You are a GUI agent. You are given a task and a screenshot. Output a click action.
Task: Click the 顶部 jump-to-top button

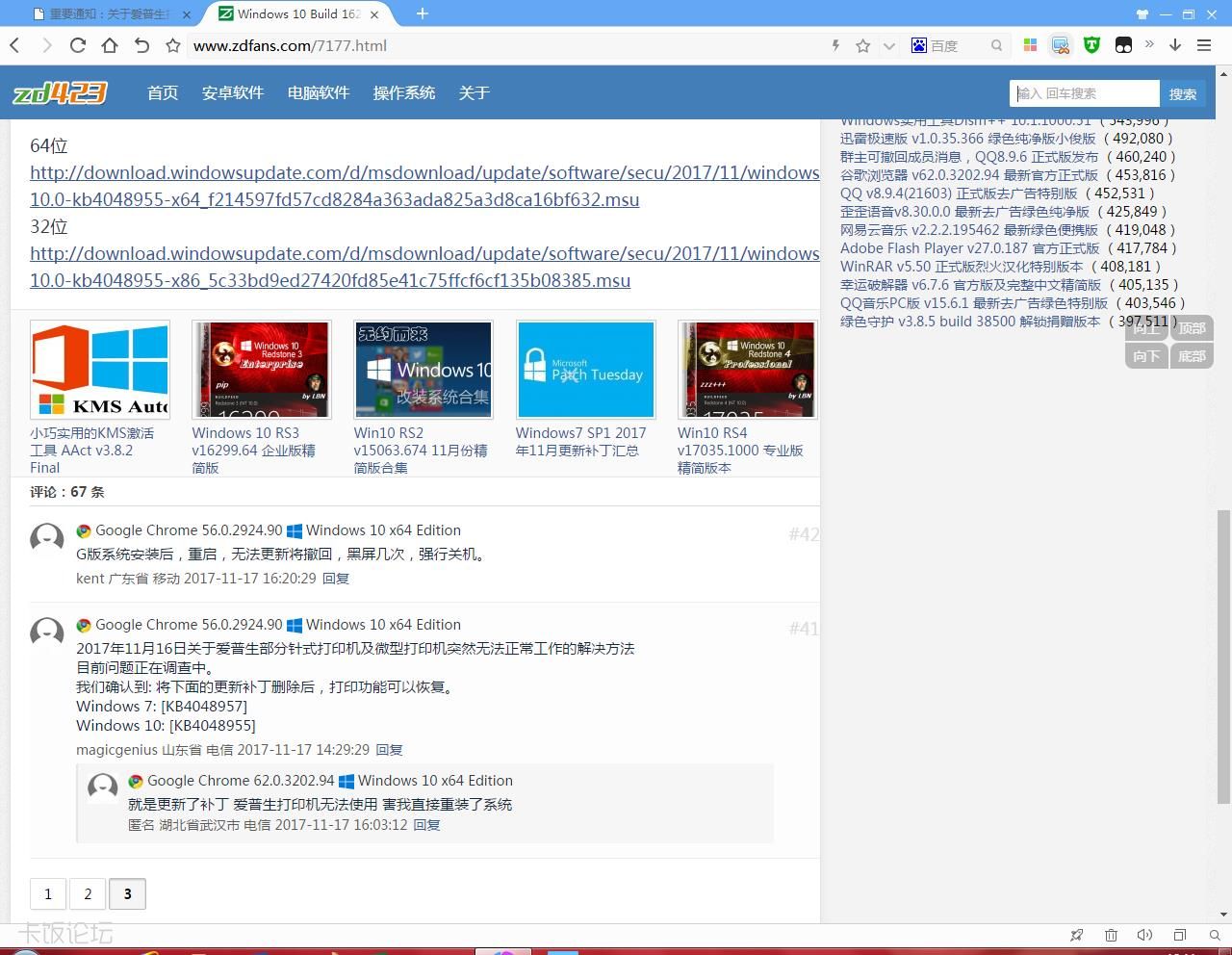click(1192, 328)
